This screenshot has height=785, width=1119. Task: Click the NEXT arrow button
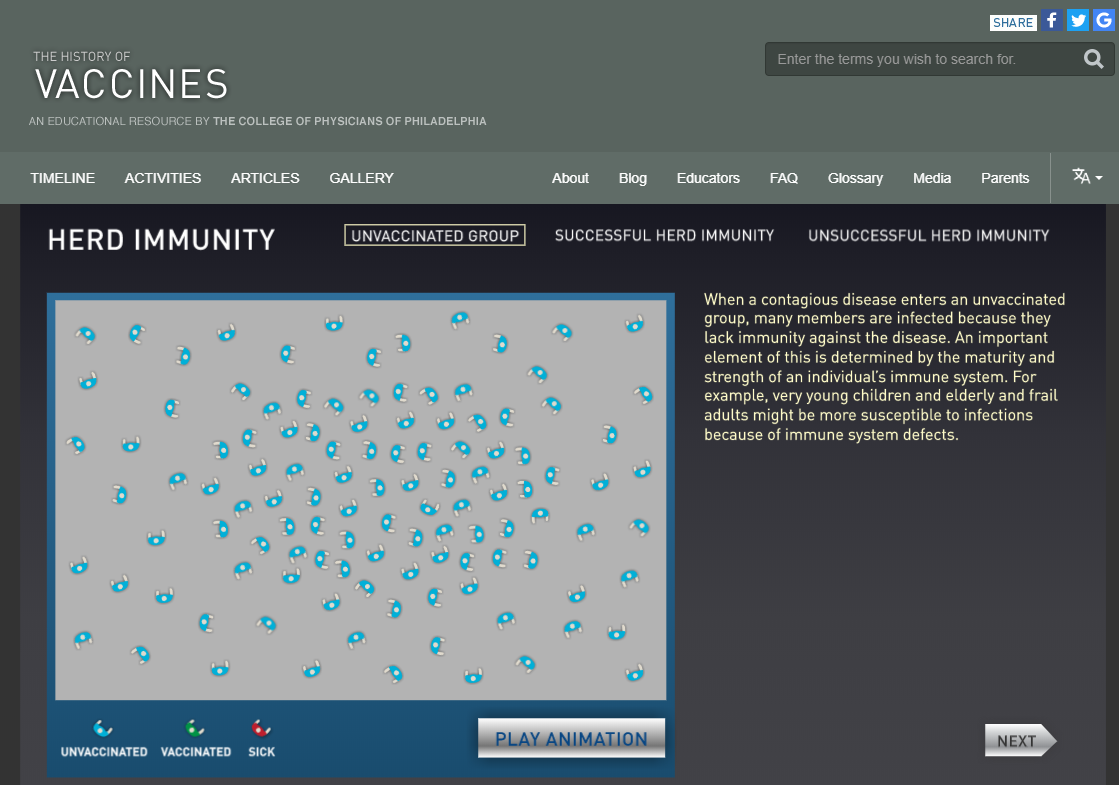coord(1021,741)
